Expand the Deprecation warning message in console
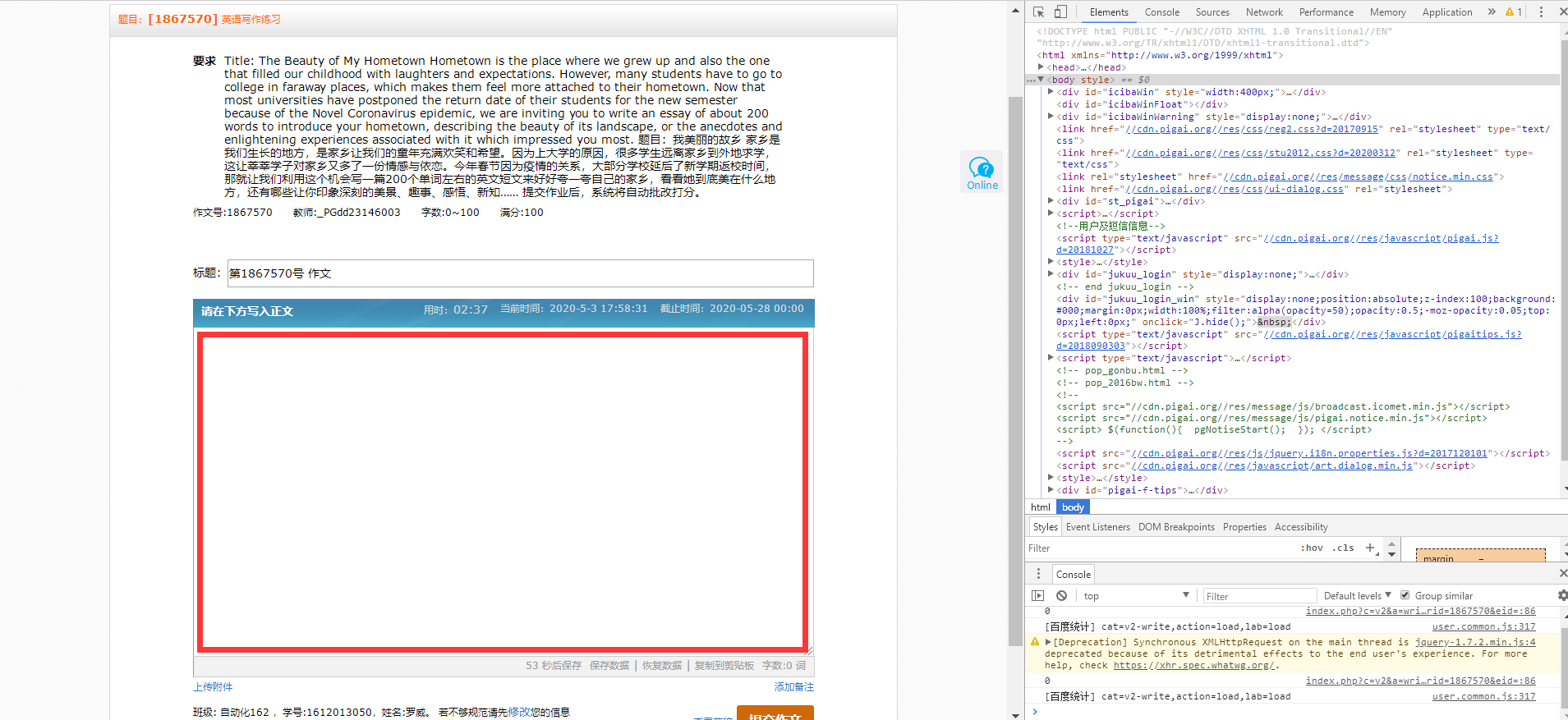The height and width of the screenshot is (720, 1568). coord(1047,642)
